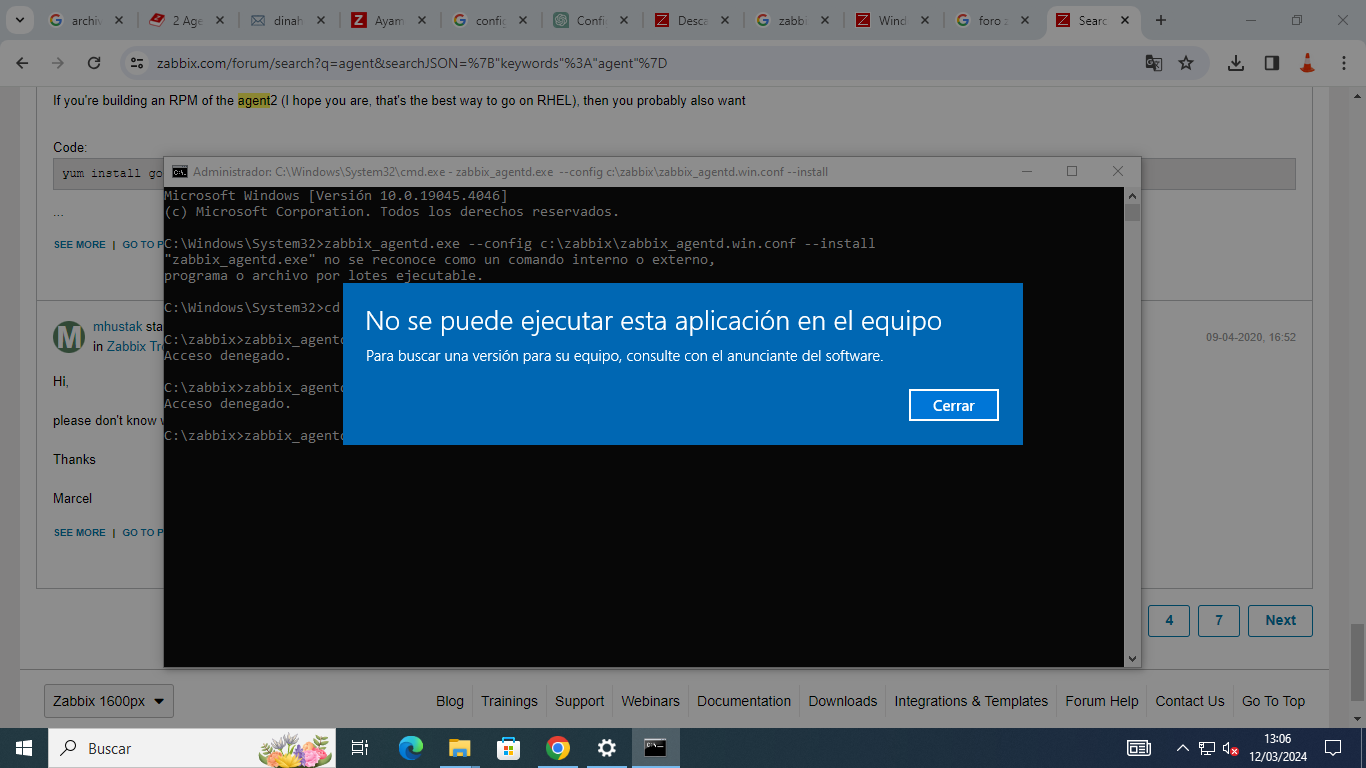Open Task View in the taskbar
Image resolution: width=1366 pixels, height=768 pixels.
click(x=360, y=748)
